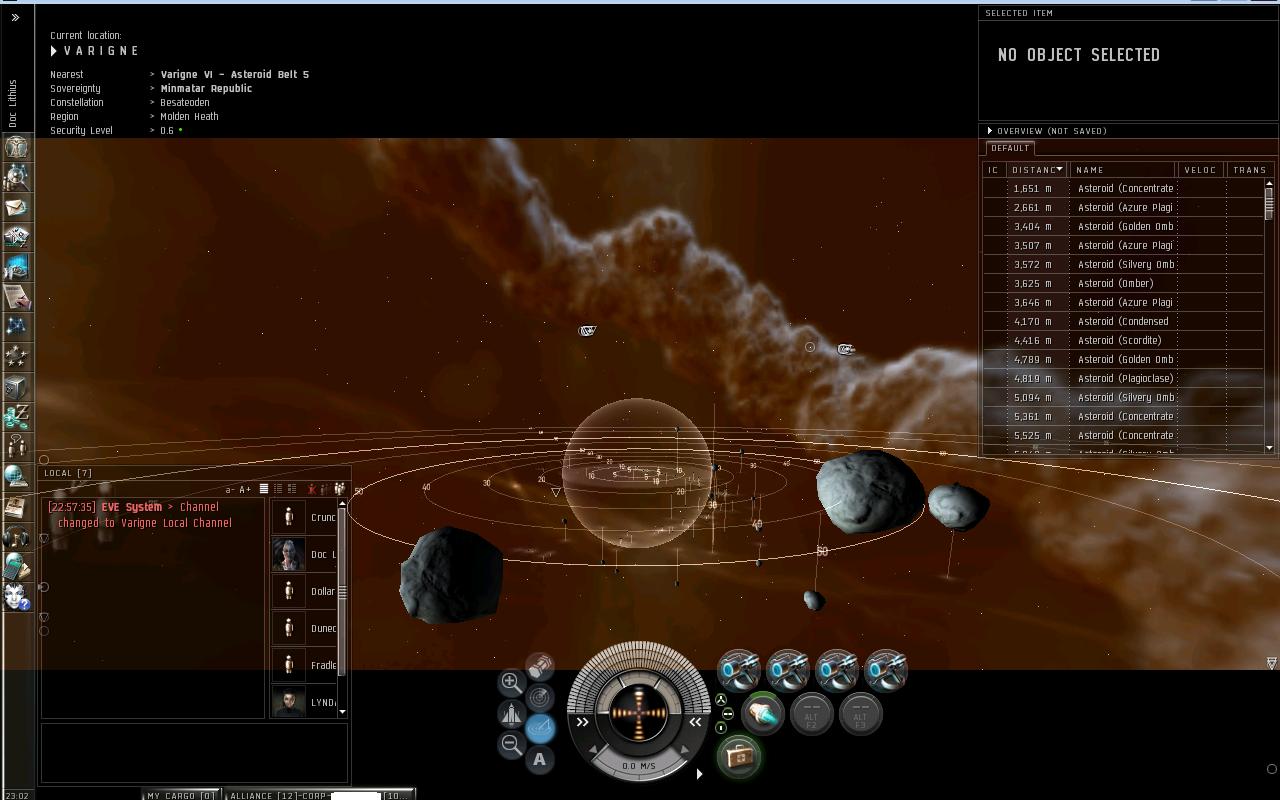Open the notepad with pen sidebar icon
Viewport: 1280px width, 800px height.
(16, 297)
